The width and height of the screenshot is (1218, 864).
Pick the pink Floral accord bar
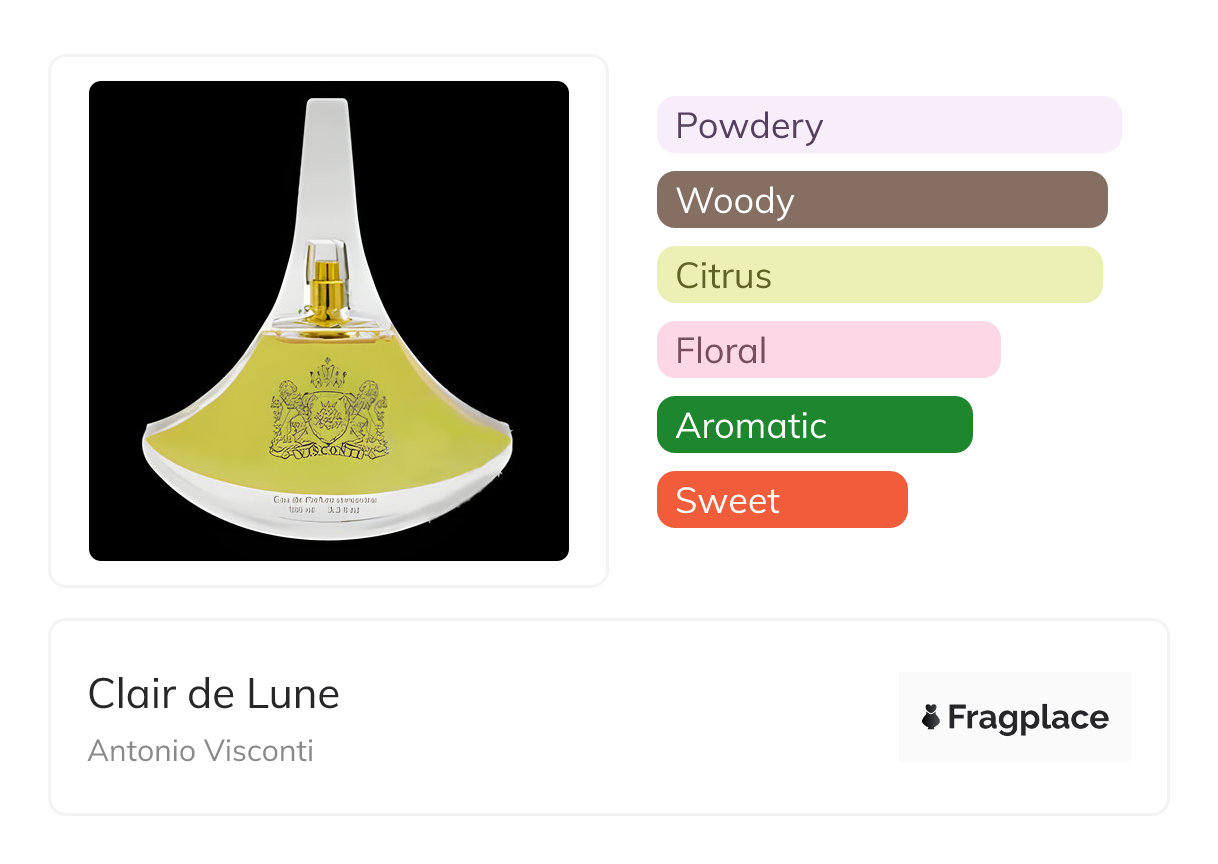[828, 350]
